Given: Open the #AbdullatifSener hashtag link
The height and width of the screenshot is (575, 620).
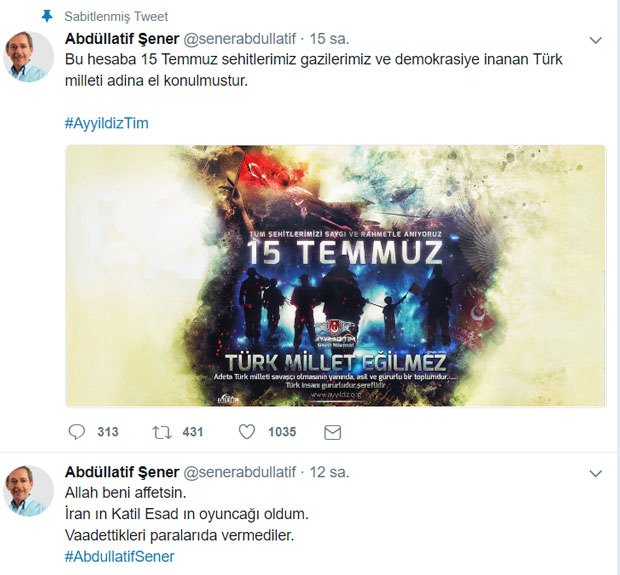Looking at the screenshot, I should (x=119, y=556).
